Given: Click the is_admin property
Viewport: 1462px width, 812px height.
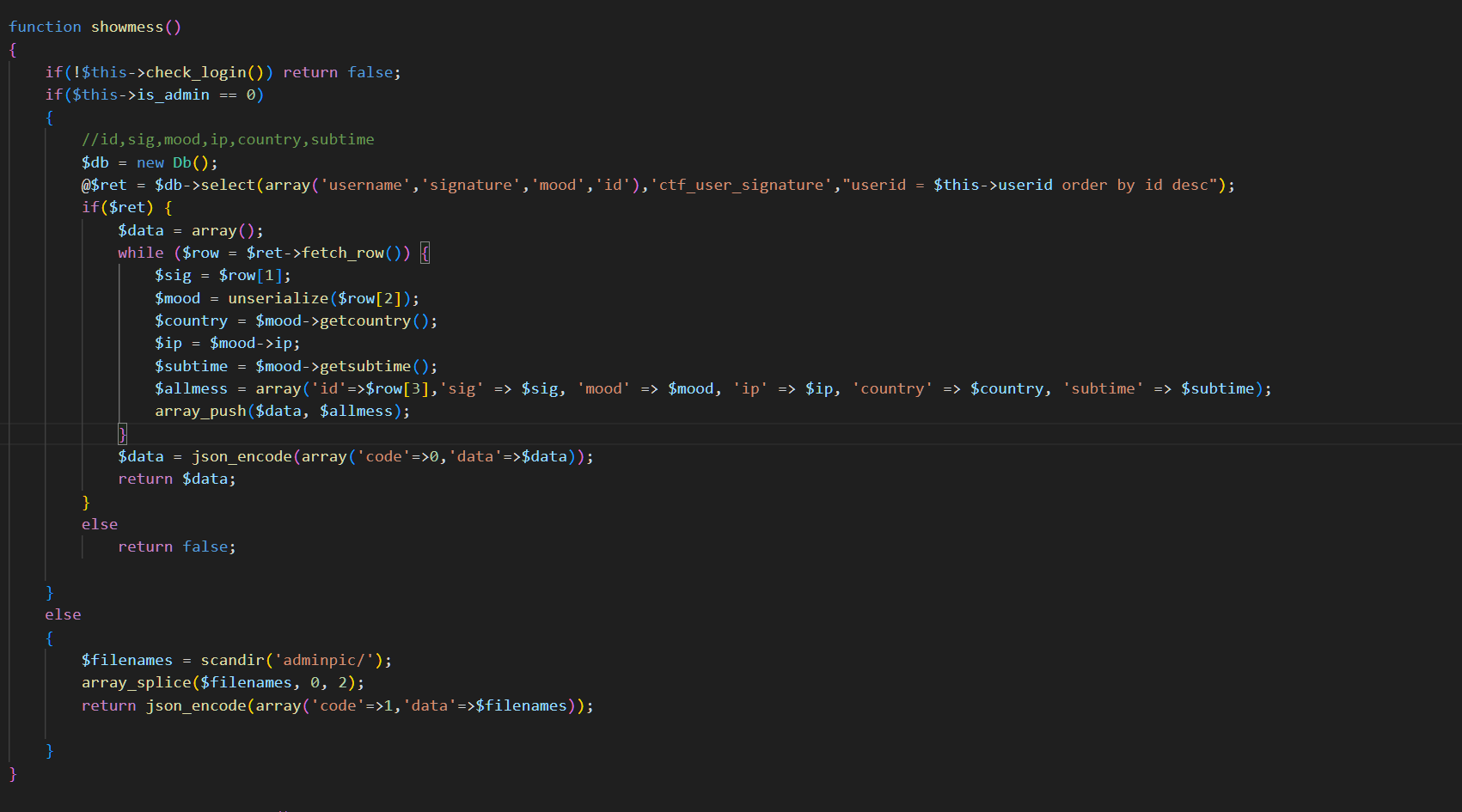Looking at the screenshot, I should (173, 95).
